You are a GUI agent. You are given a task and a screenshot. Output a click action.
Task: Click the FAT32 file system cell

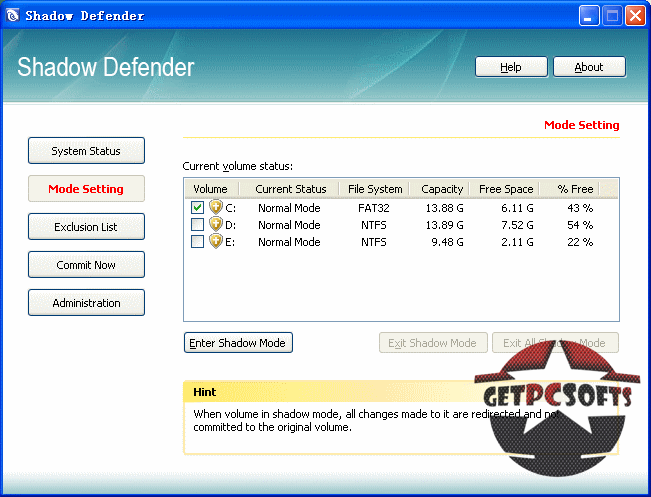pyautogui.click(x=374, y=208)
